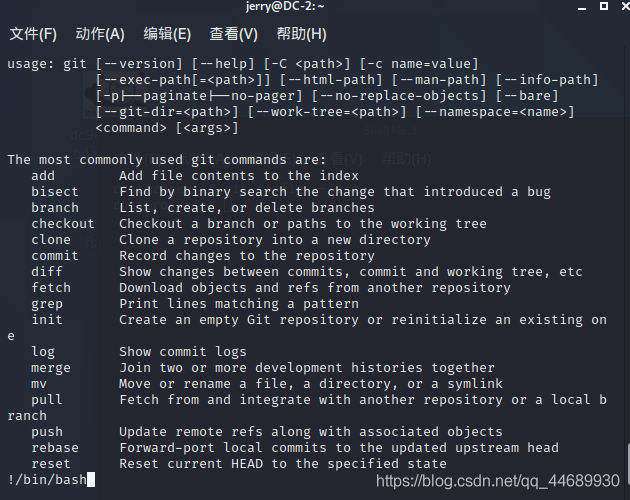
Task: Open the 帮助(H) menu
Action: [301, 34]
